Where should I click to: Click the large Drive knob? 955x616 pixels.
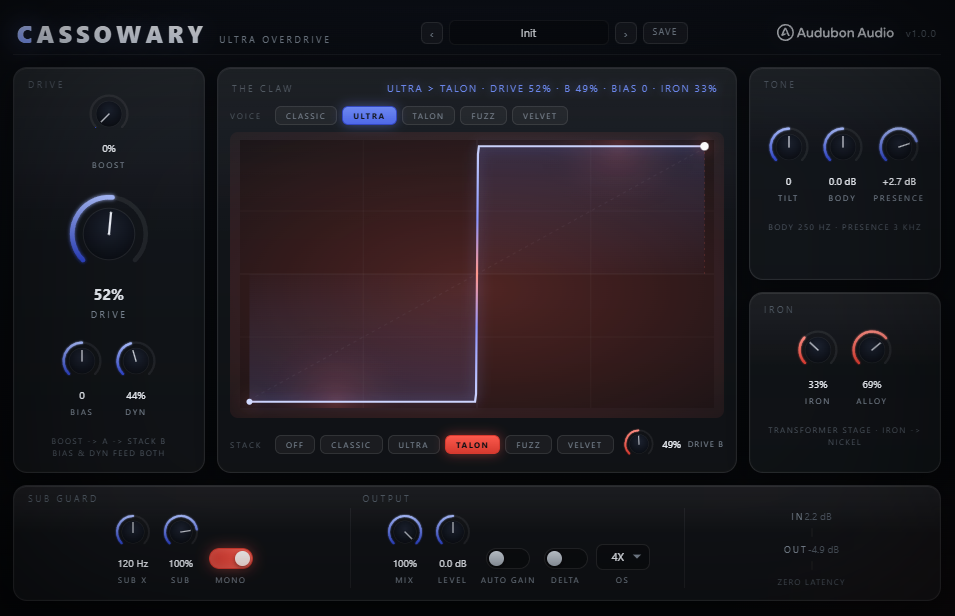click(109, 233)
